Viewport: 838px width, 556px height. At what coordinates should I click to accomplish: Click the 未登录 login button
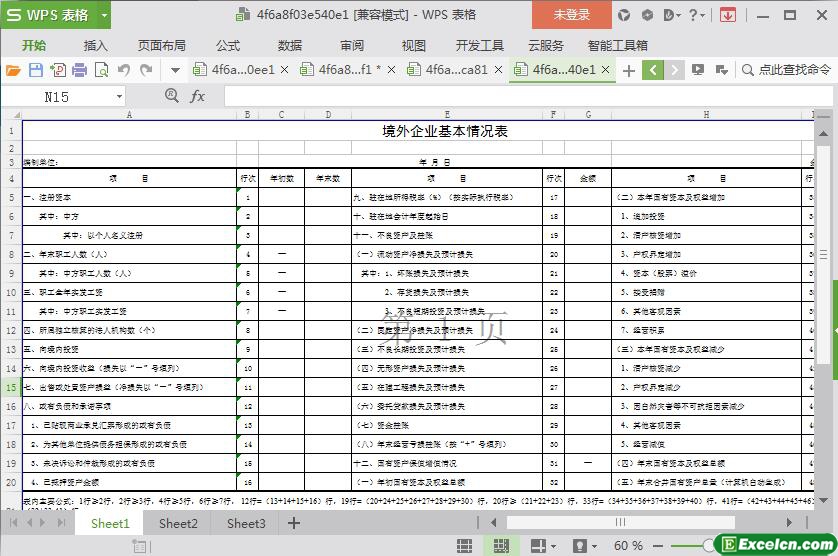(x=571, y=14)
